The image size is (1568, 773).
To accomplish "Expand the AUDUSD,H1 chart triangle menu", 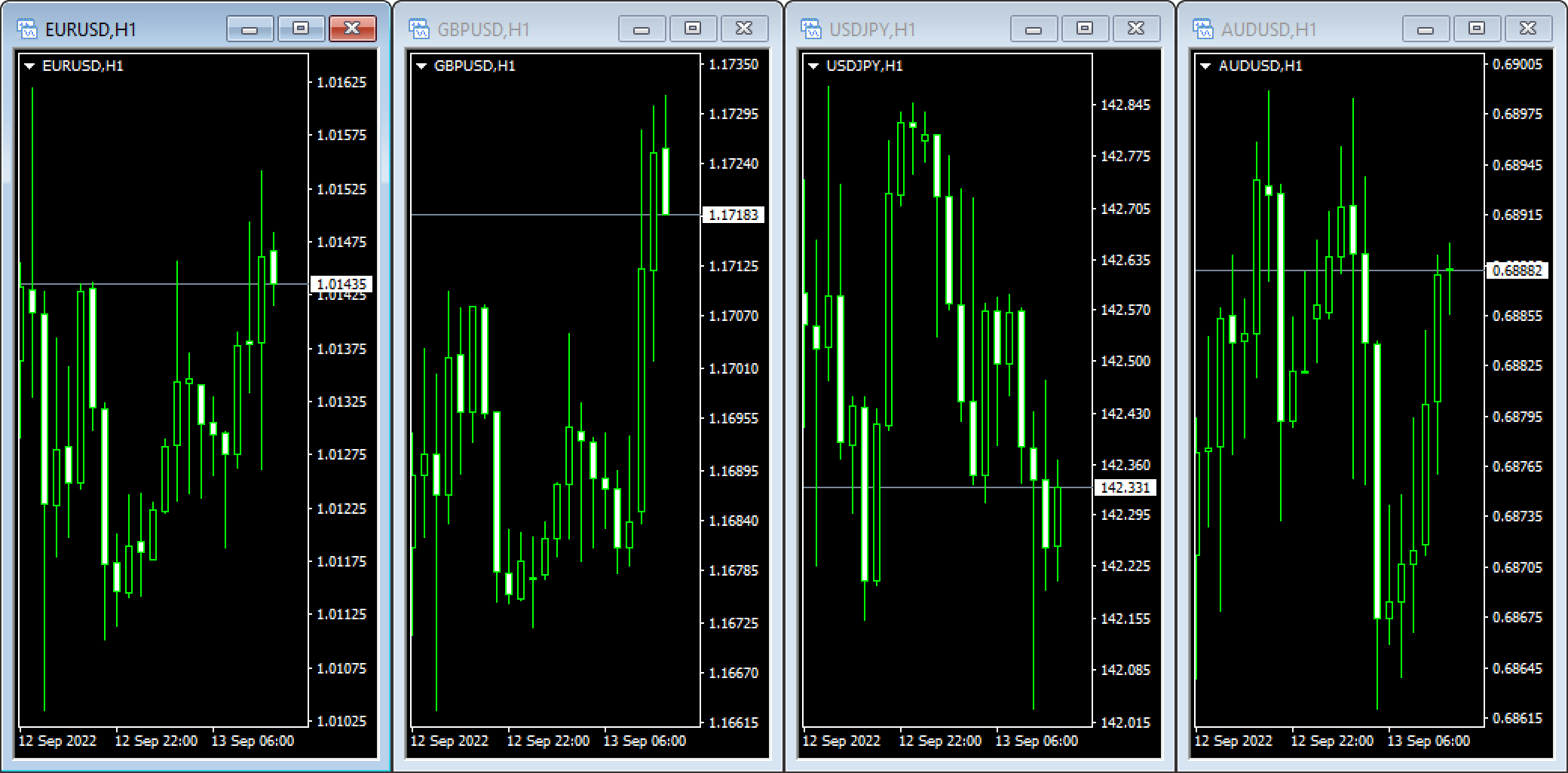I will 1206,66.
